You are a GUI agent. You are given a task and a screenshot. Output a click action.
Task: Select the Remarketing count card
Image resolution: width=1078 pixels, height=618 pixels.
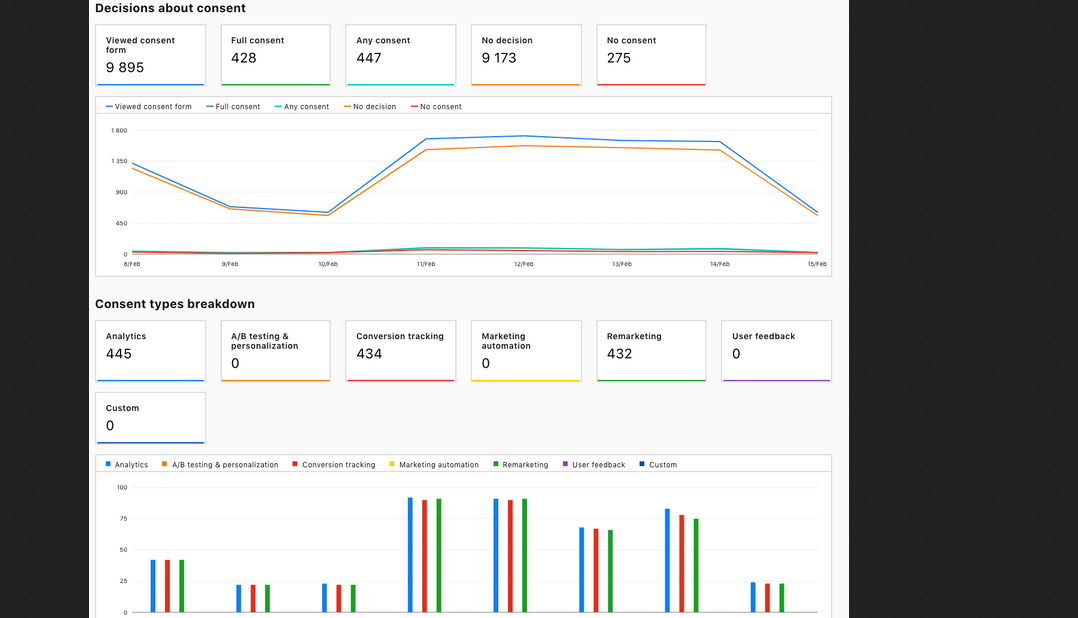point(651,350)
